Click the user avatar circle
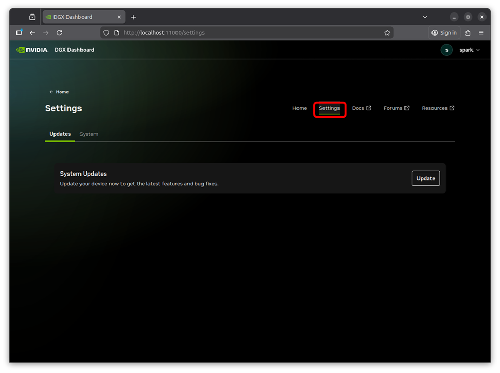 click(x=447, y=50)
